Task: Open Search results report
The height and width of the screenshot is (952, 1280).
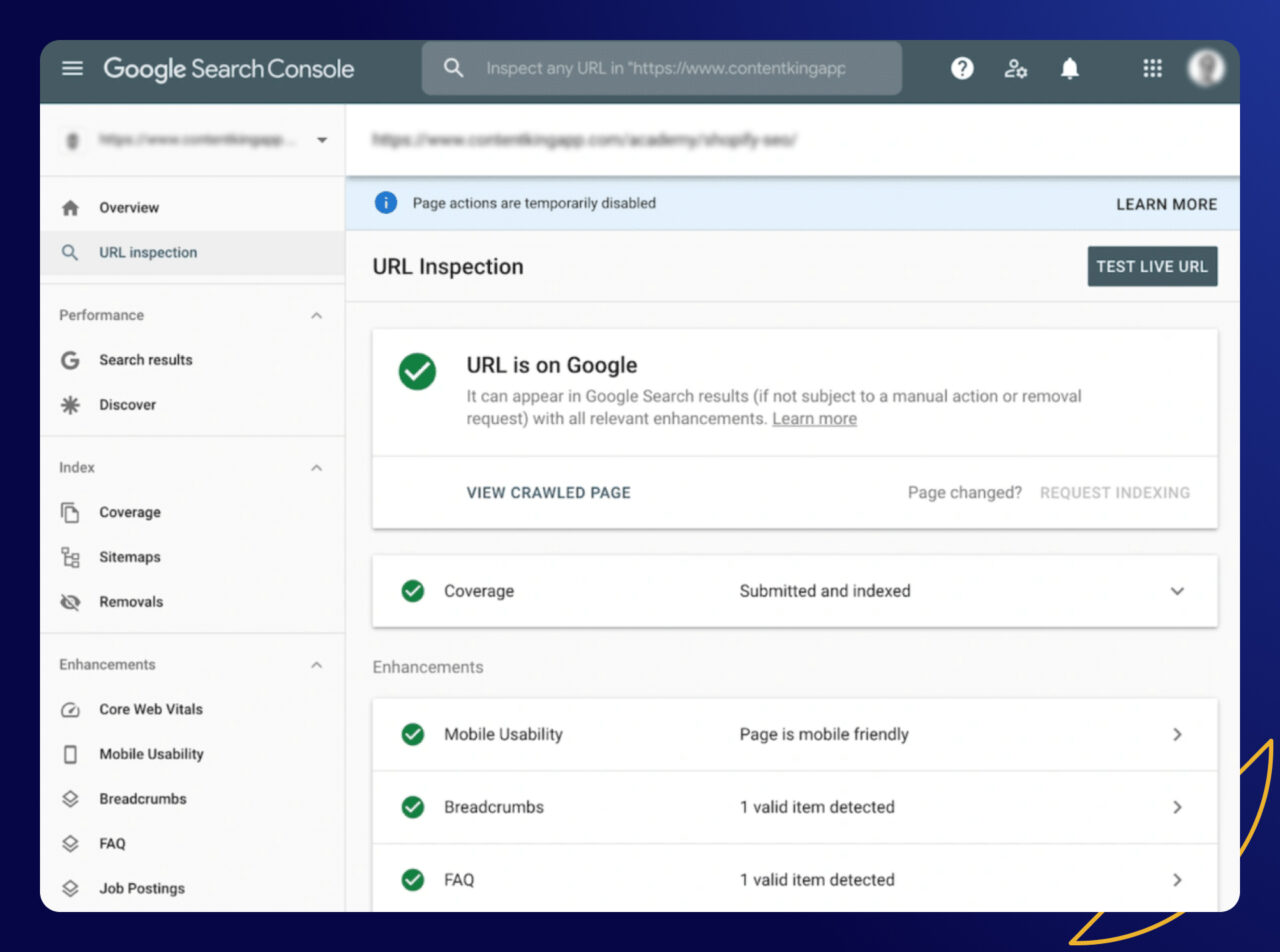Action: pyautogui.click(x=146, y=360)
